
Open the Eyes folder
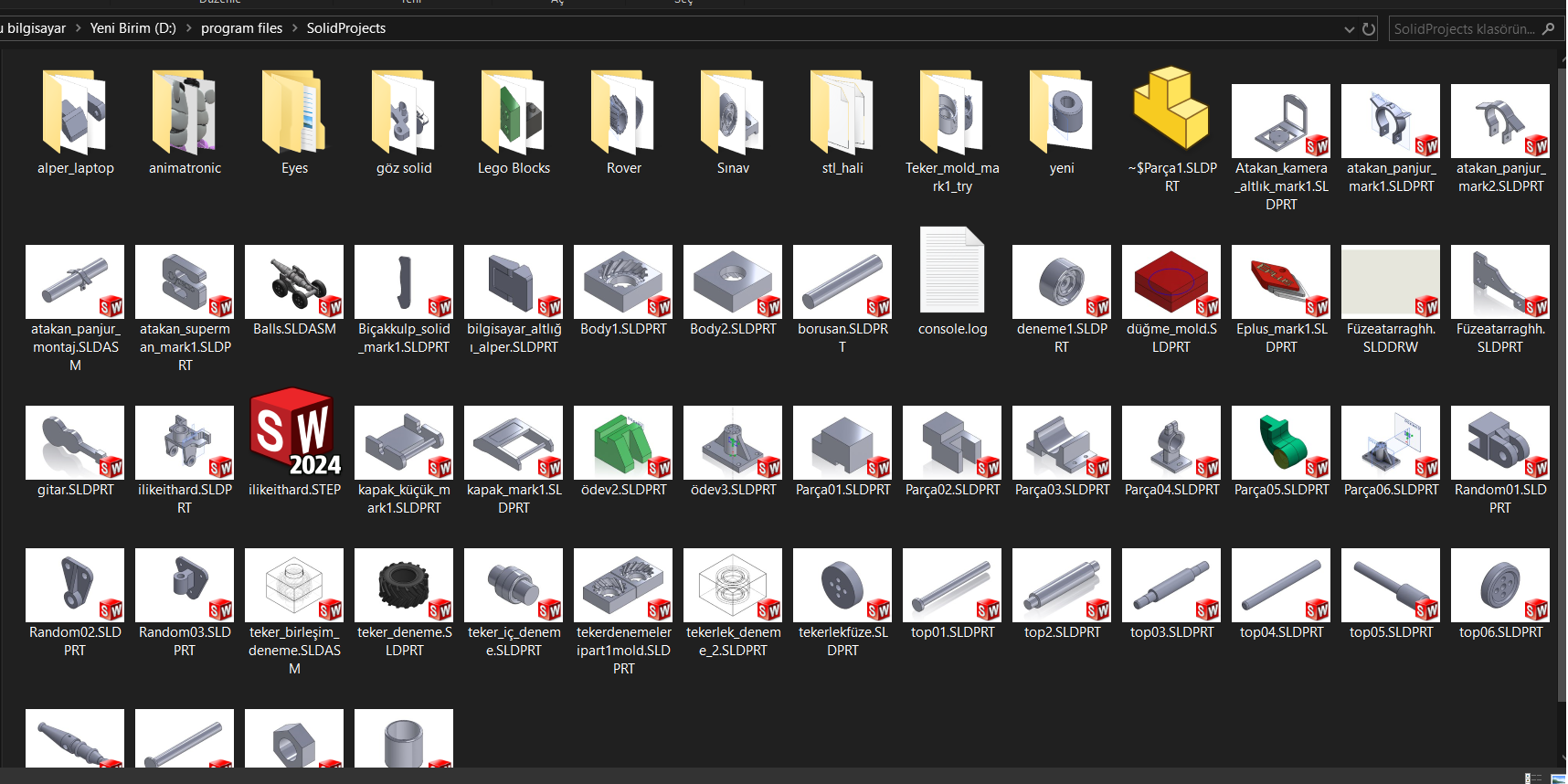294,122
